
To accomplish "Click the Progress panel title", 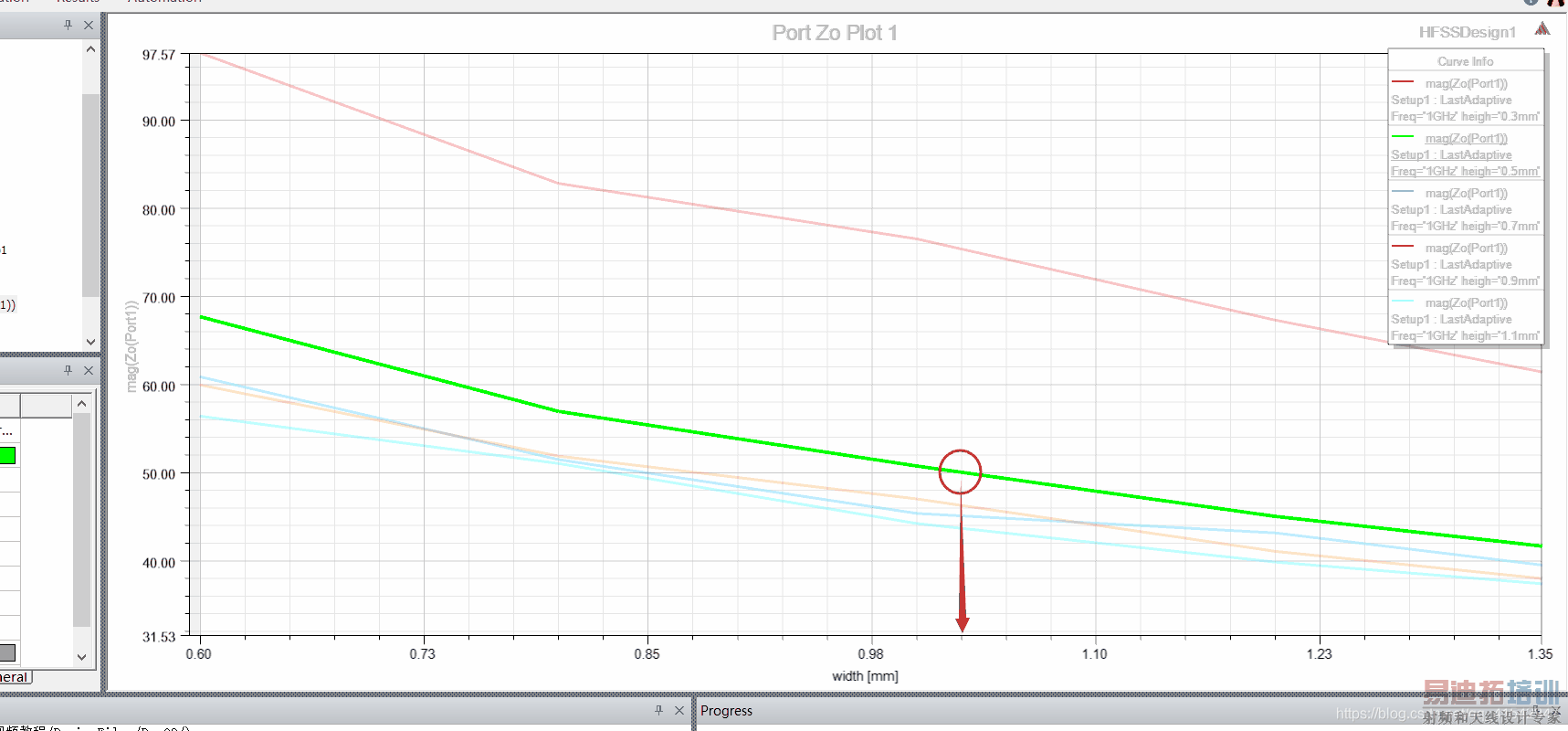I will [727, 711].
